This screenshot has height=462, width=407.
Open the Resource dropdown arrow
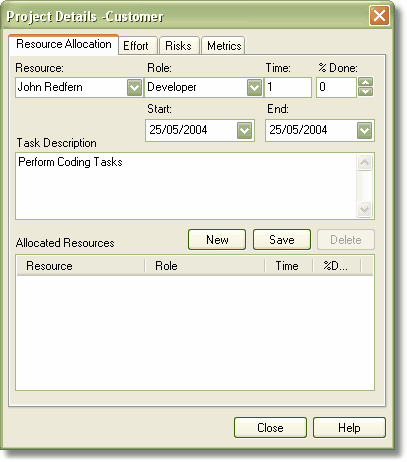pos(134,88)
